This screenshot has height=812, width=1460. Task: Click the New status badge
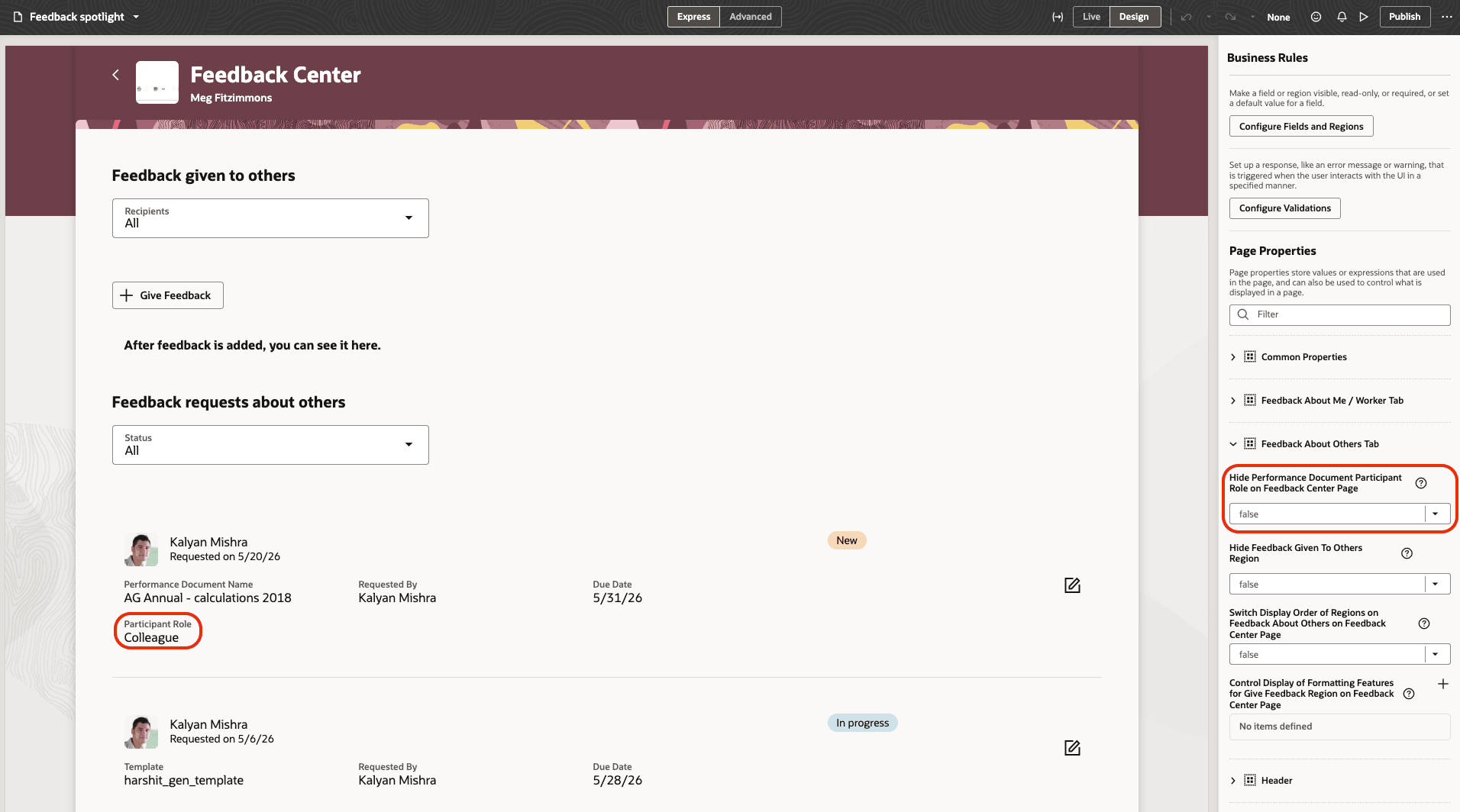[847, 540]
